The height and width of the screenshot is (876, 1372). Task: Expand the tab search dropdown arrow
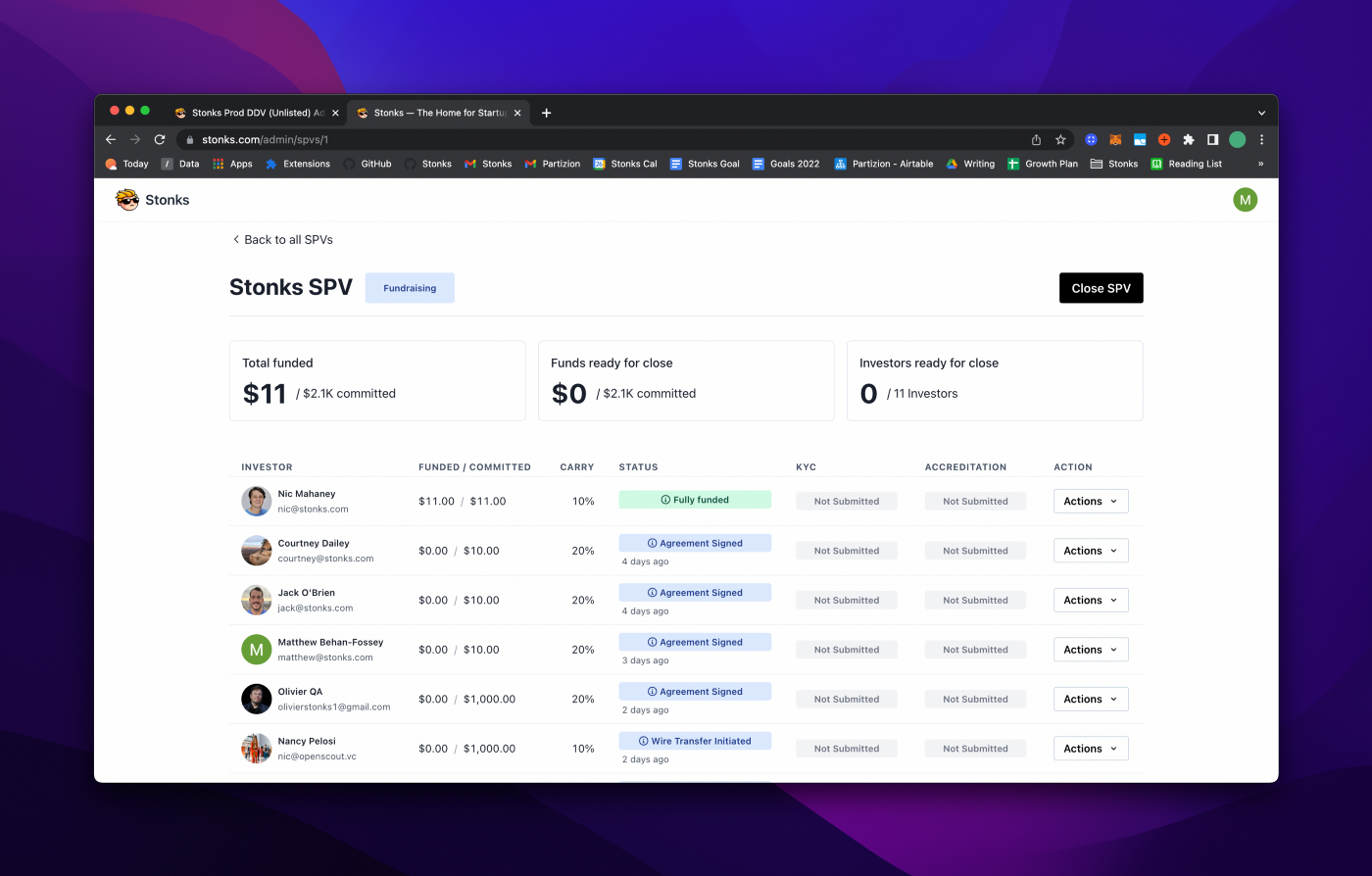(x=1261, y=113)
